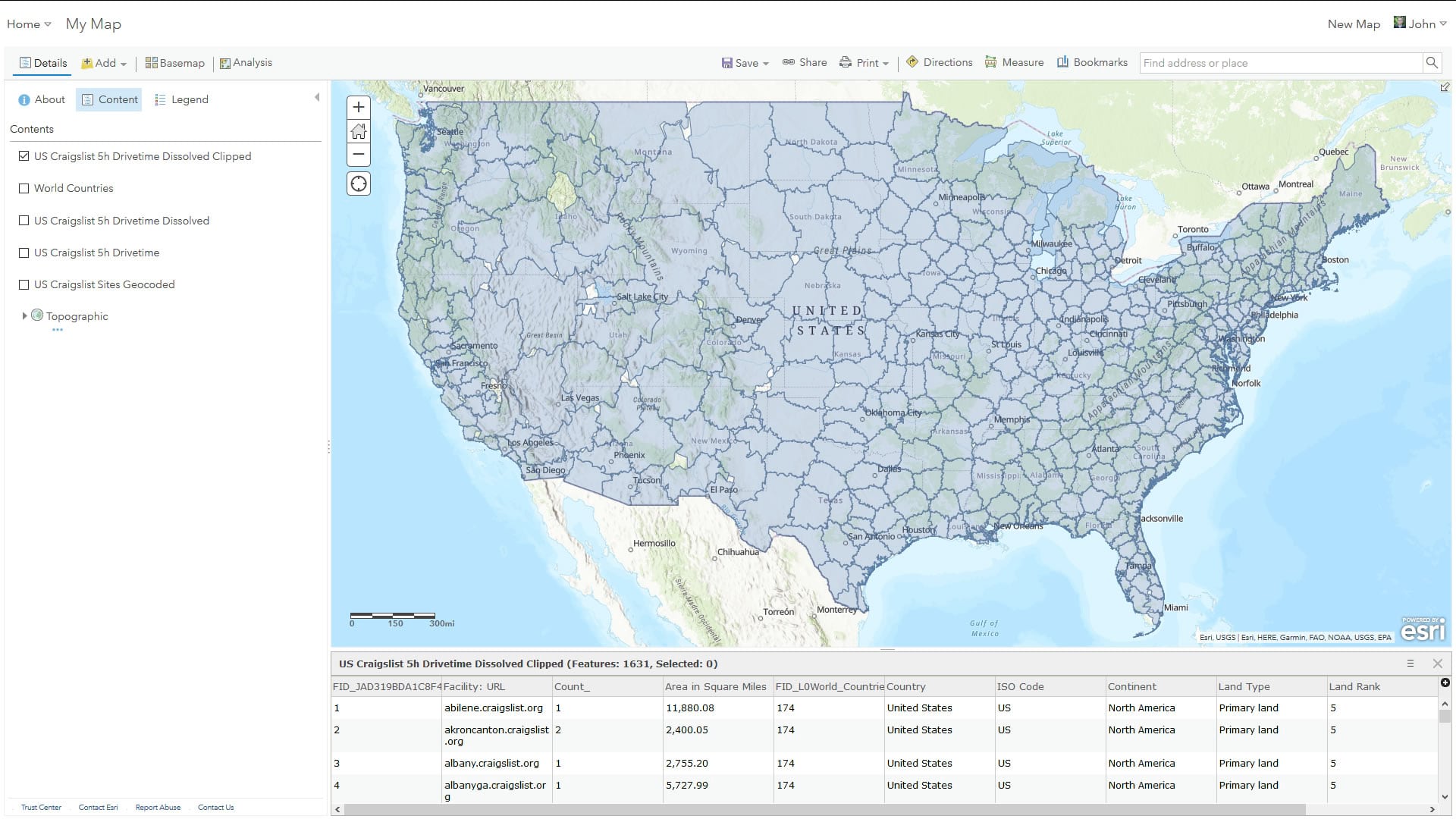Open the Bookmarks tool

click(x=1092, y=63)
